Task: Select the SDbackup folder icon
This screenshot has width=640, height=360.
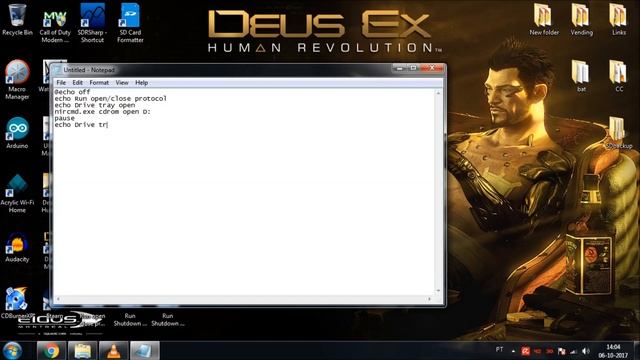Action: click(618, 133)
